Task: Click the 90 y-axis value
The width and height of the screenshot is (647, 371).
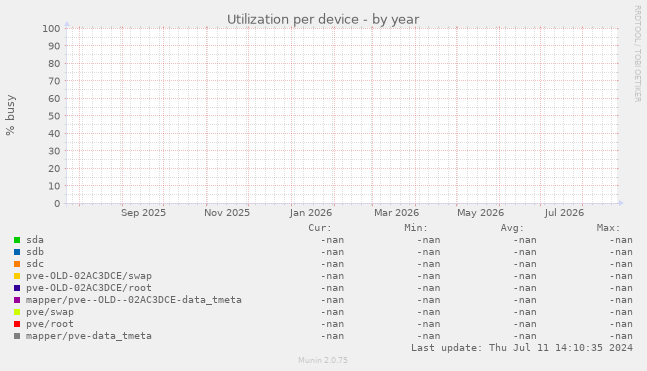Action: click(x=54, y=46)
